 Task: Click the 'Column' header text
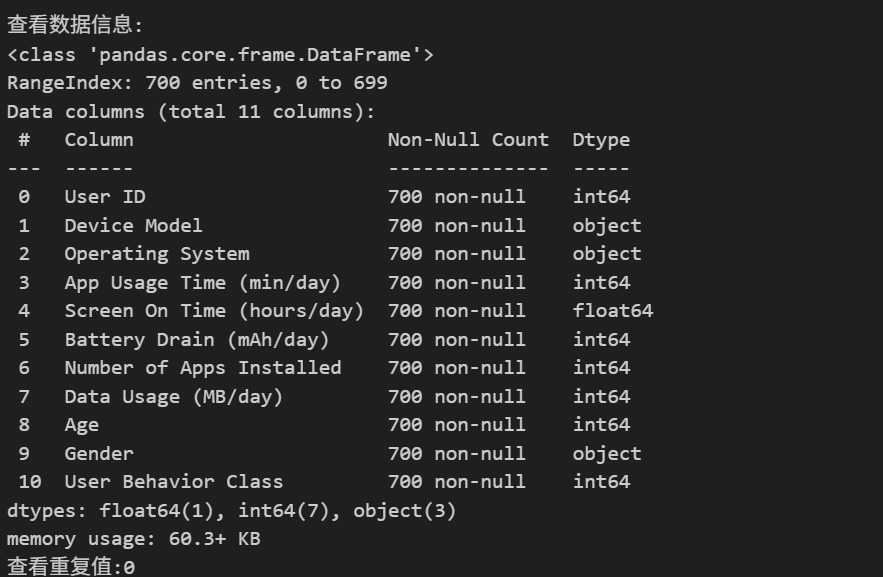tap(99, 140)
